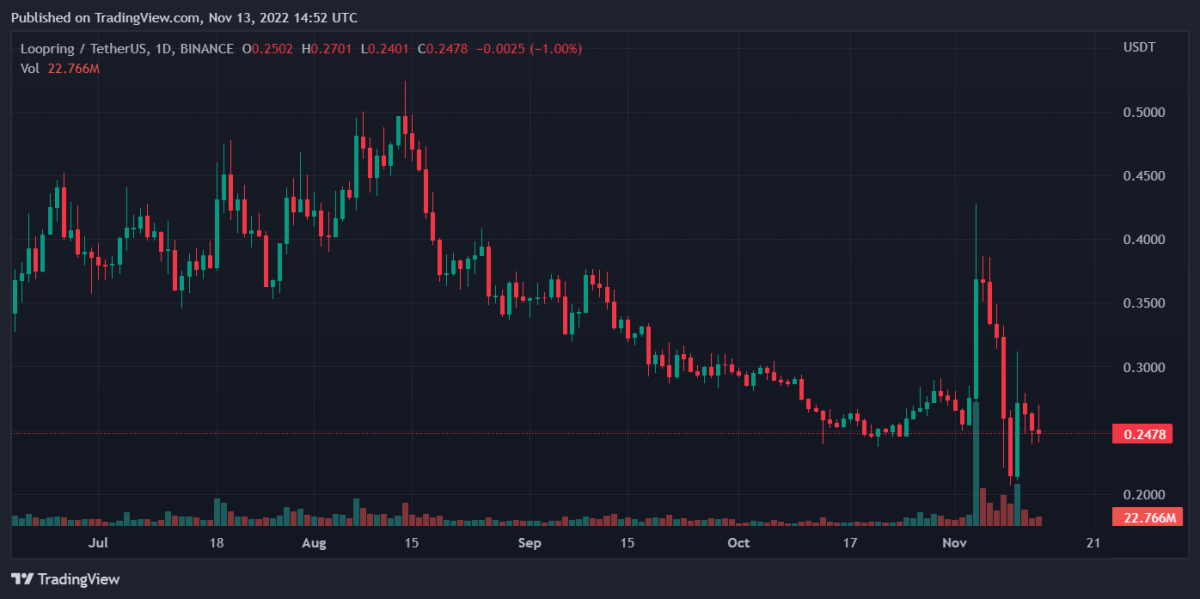
Task: Click the 0.3500 price axis label
Action: (x=1144, y=304)
